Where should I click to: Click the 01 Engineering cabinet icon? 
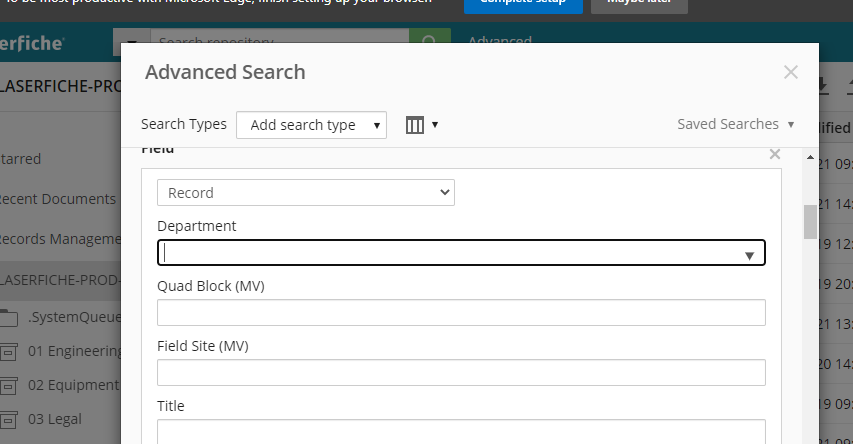9,351
